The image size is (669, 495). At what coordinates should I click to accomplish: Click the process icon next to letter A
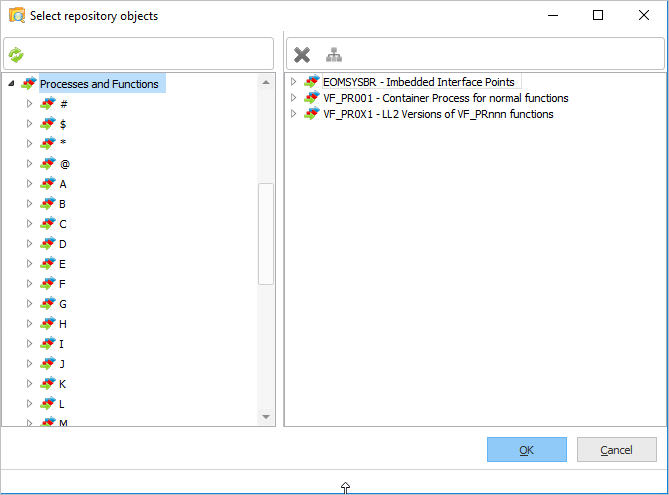pos(48,184)
